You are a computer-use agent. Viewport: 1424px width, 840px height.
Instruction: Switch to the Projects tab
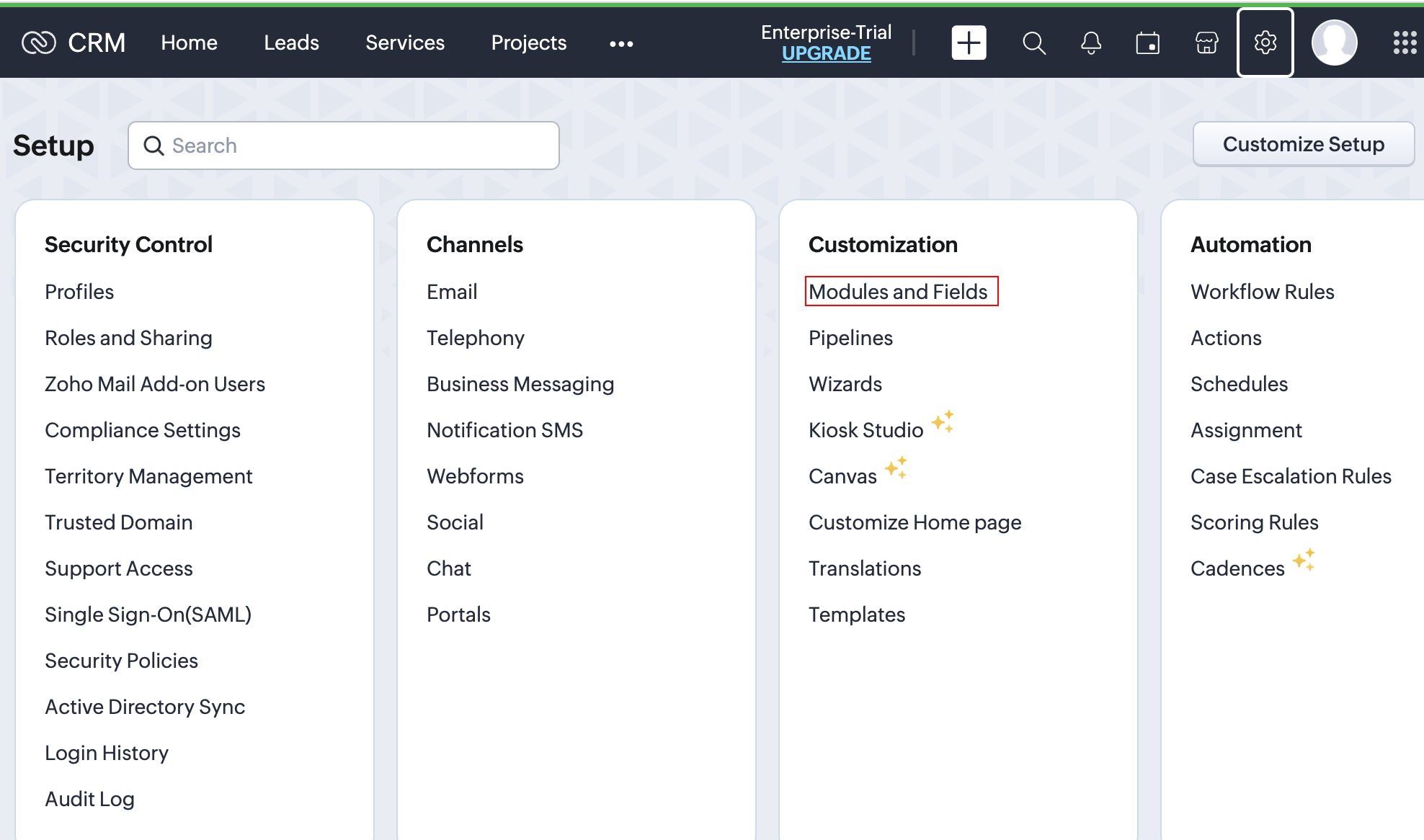pos(528,43)
